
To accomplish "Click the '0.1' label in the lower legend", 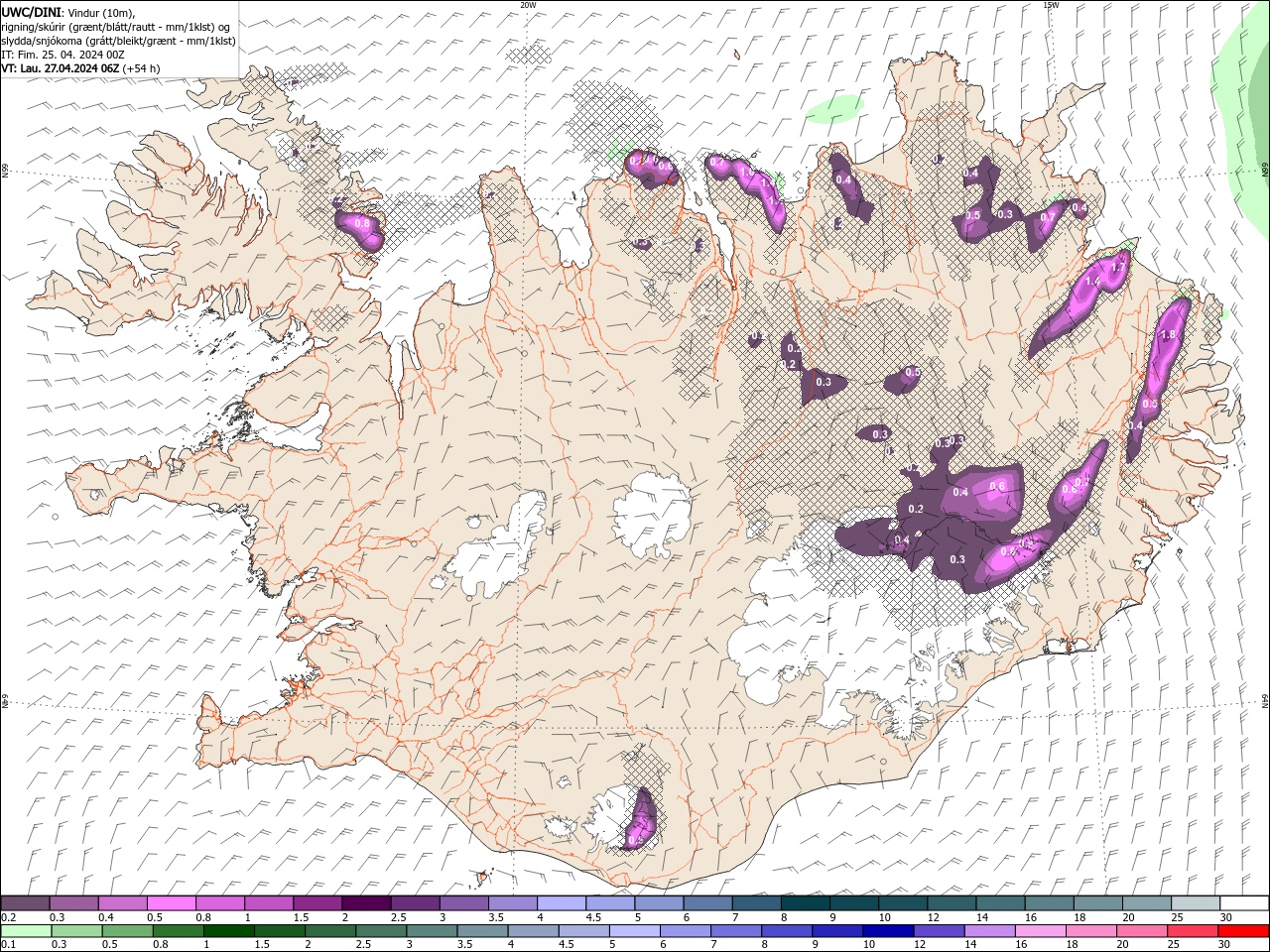I will 8,945.
